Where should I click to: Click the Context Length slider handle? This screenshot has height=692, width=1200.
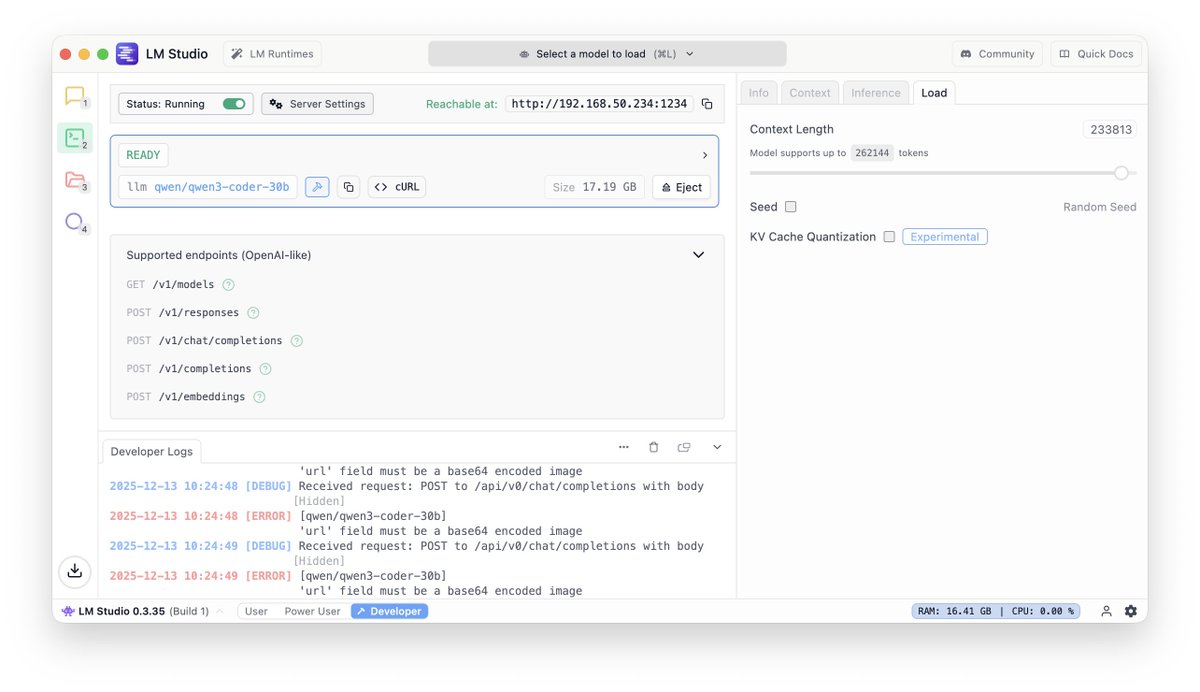click(1121, 173)
